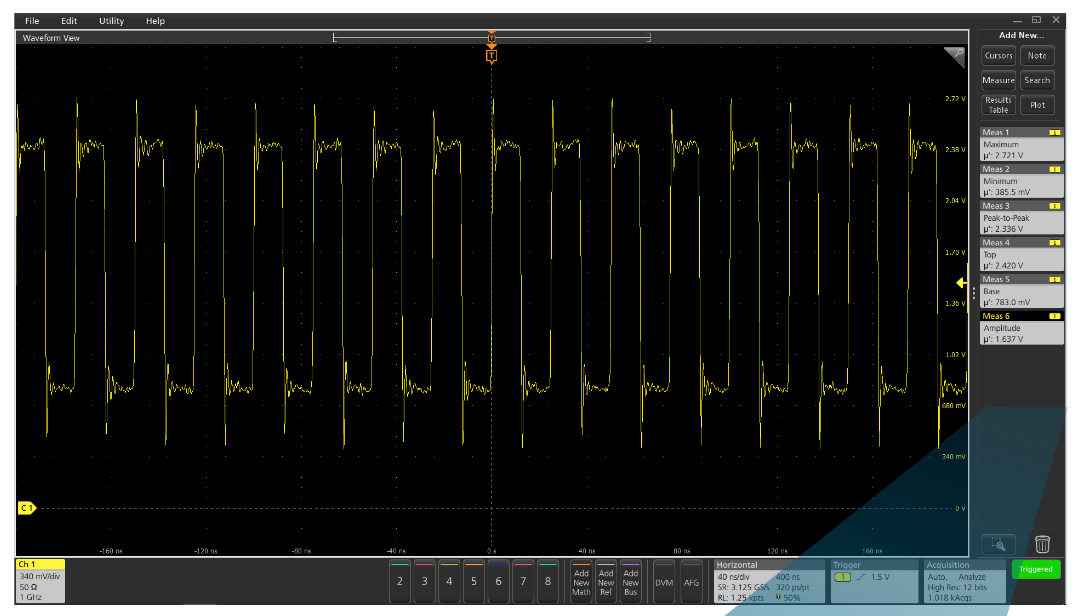The width and height of the screenshot is (1075, 616).
Task: Click the C1 channel ground indicator
Action: pos(27,508)
